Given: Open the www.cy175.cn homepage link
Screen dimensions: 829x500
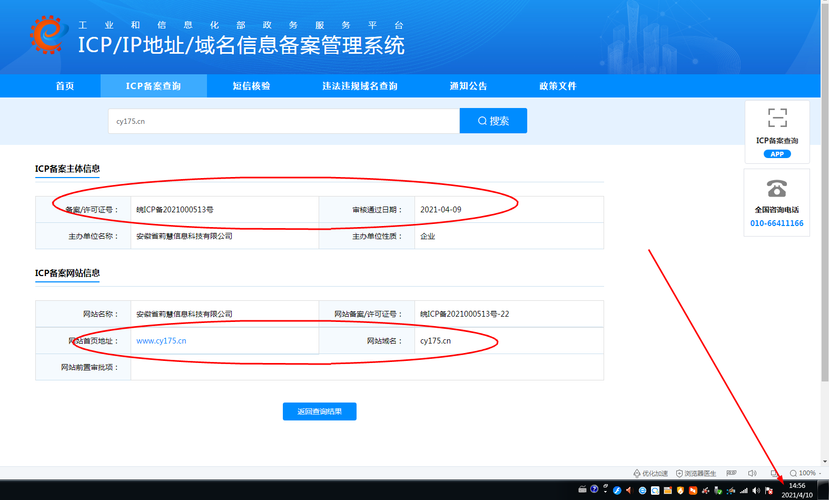Looking at the screenshot, I should [161, 341].
